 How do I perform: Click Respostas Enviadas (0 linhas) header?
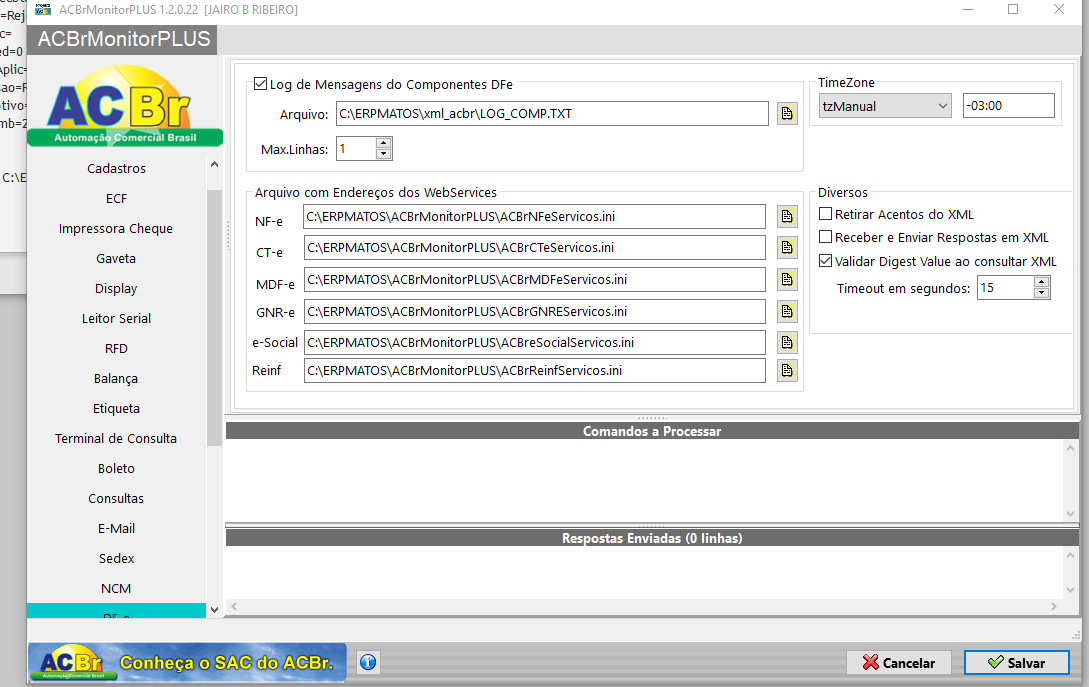click(651, 538)
